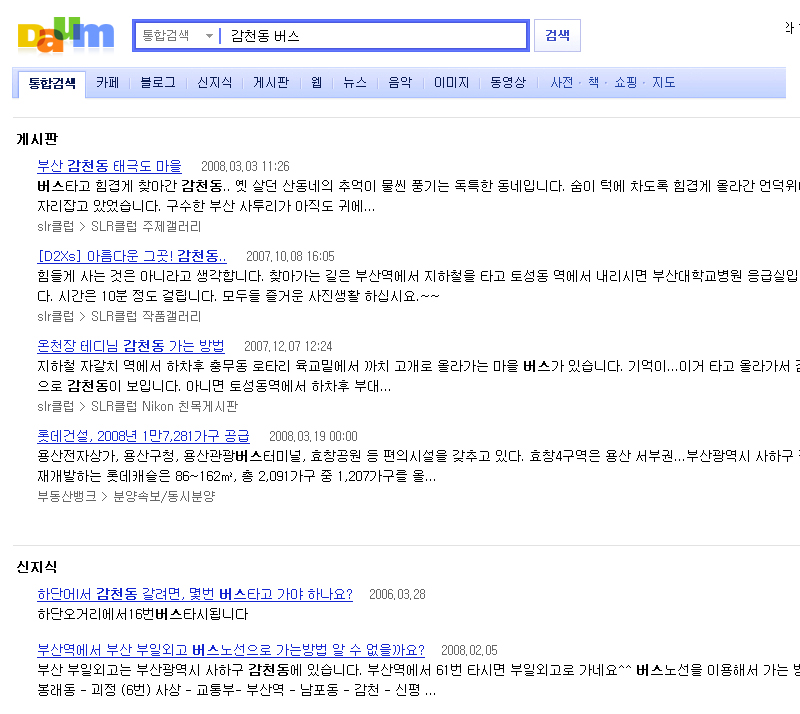The image size is (800, 714).
Task: Click source text 분양속보/동시분양
Action: coord(164,496)
